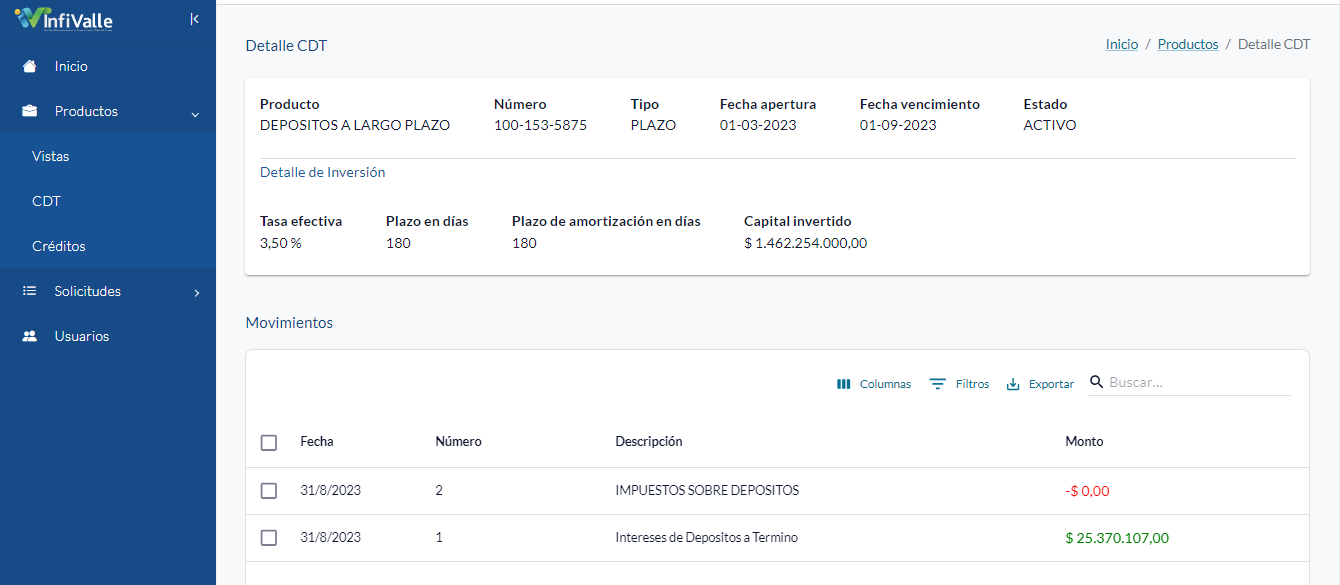Screen dimensions: 1340x585
Task: Click the maturity date 01-09-2023
Action: (898, 125)
